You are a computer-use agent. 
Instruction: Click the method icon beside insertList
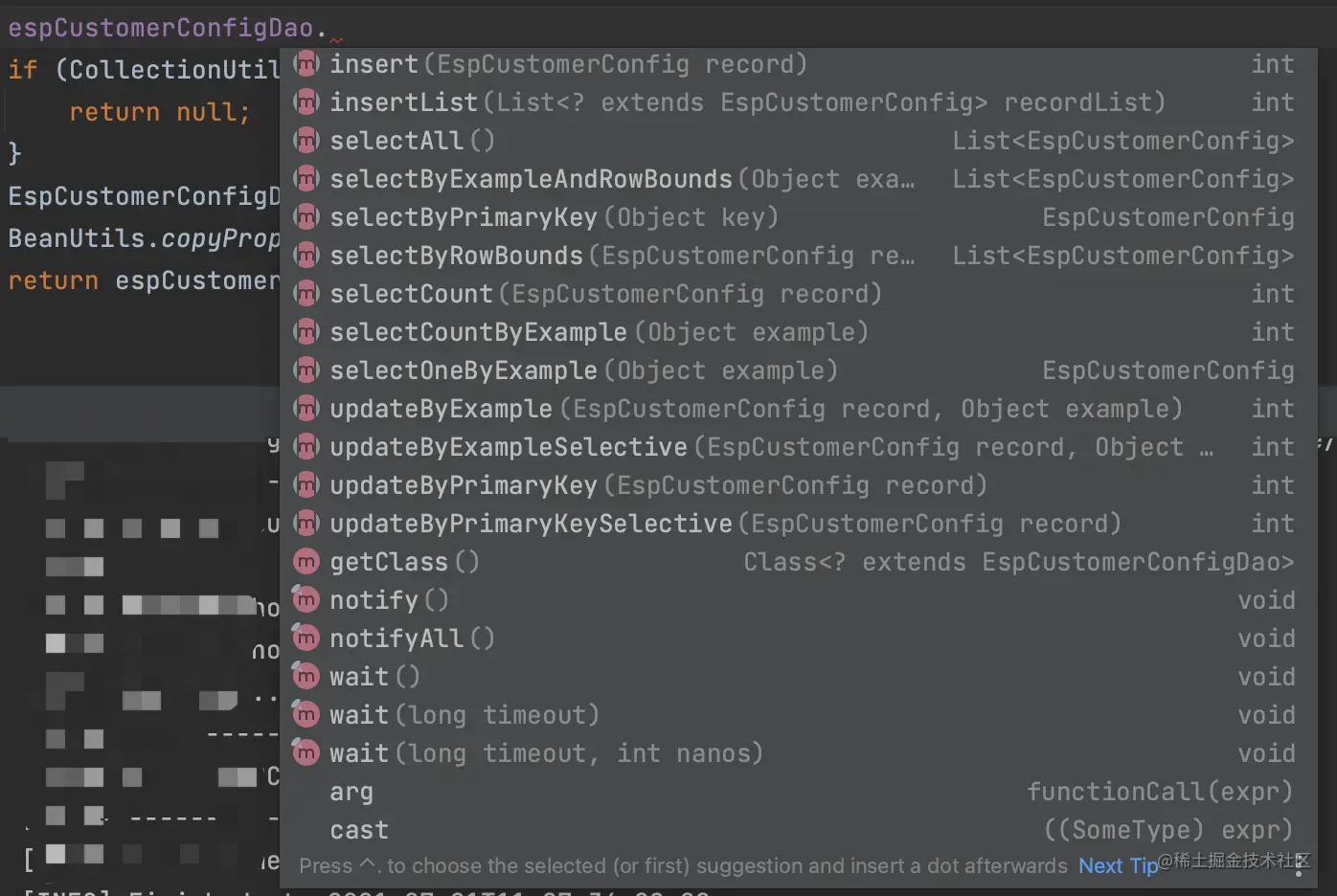point(306,102)
